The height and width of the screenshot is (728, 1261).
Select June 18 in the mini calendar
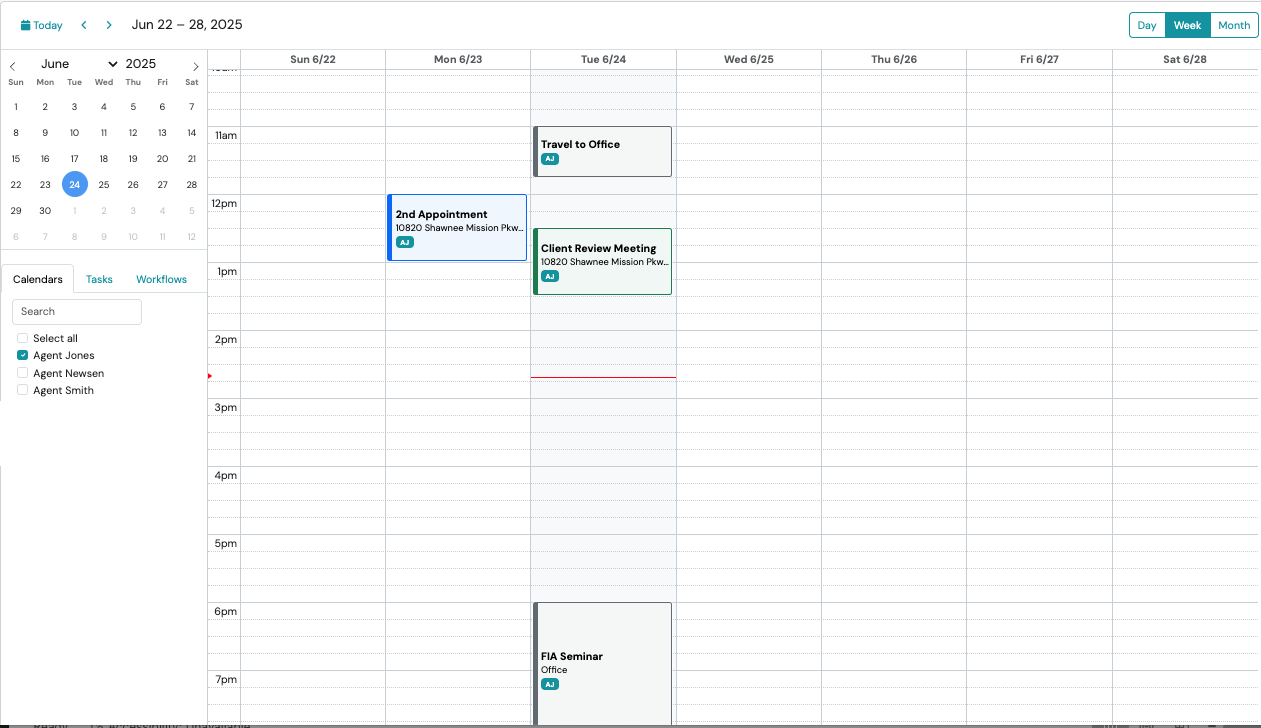click(103, 158)
